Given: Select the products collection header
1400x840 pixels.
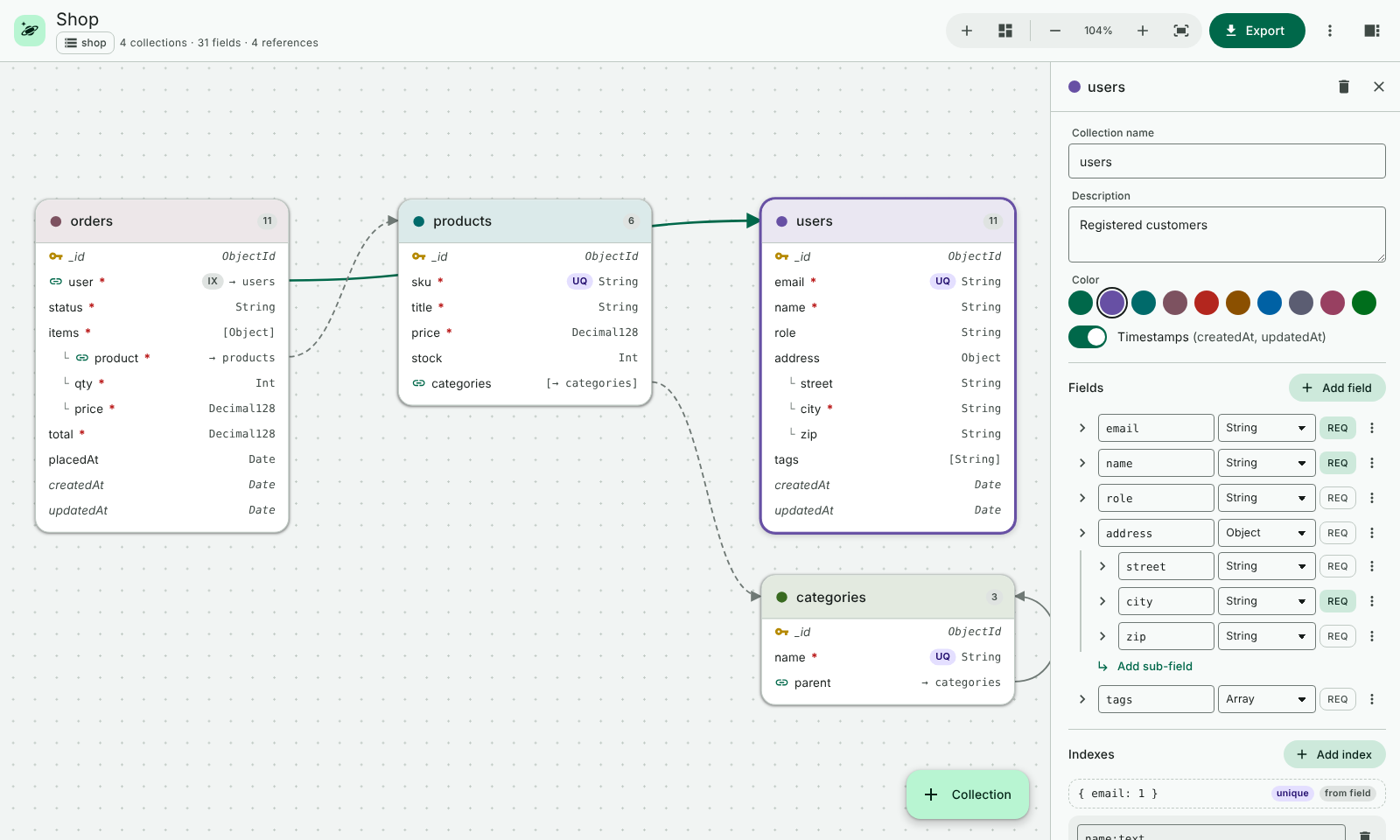Looking at the screenshot, I should pyautogui.click(x=525, y=221).
